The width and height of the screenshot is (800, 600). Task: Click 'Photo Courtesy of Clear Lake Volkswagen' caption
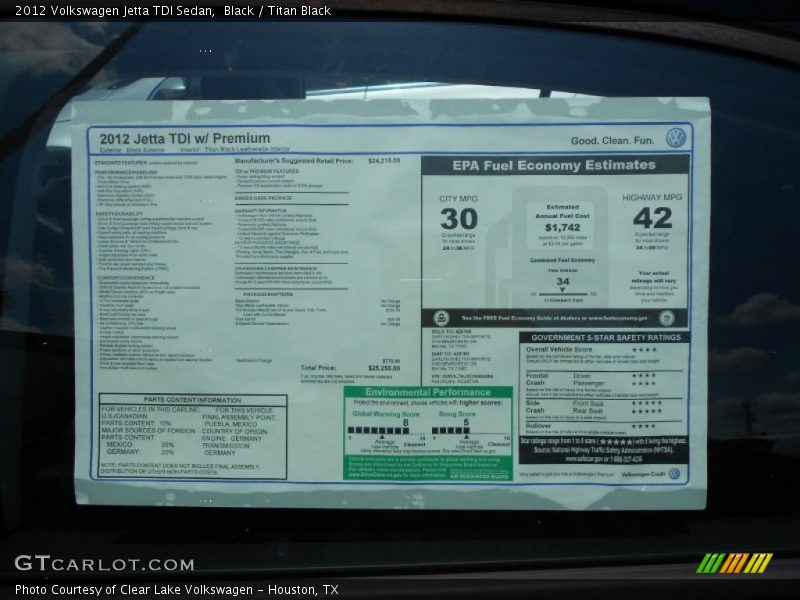[134, 589]
